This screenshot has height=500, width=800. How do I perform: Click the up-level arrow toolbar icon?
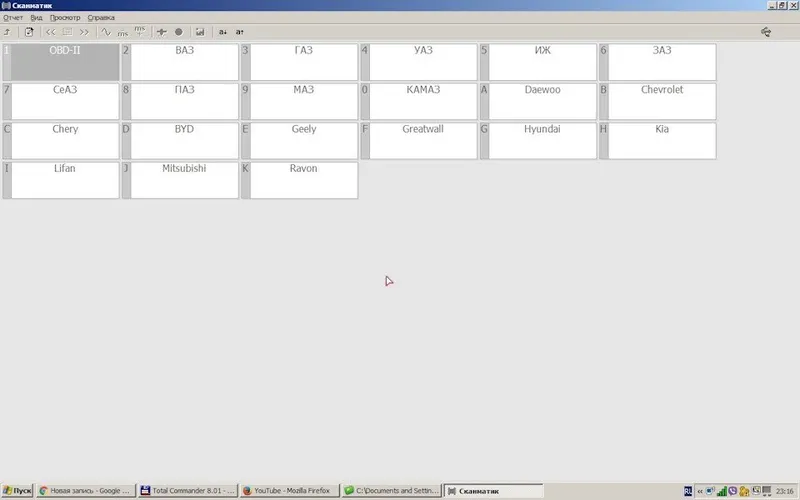pos(8,32)
